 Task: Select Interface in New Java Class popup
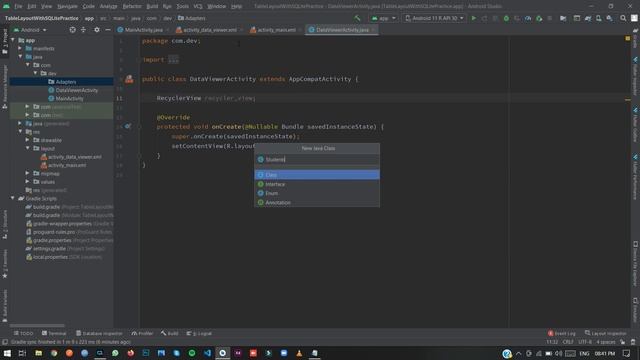(x=317, y=184)
